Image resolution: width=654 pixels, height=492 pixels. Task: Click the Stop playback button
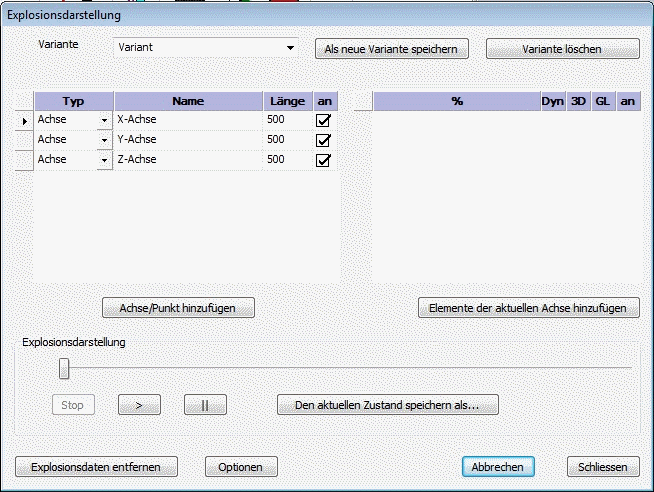pyautogui.click(x=73, y=405)
